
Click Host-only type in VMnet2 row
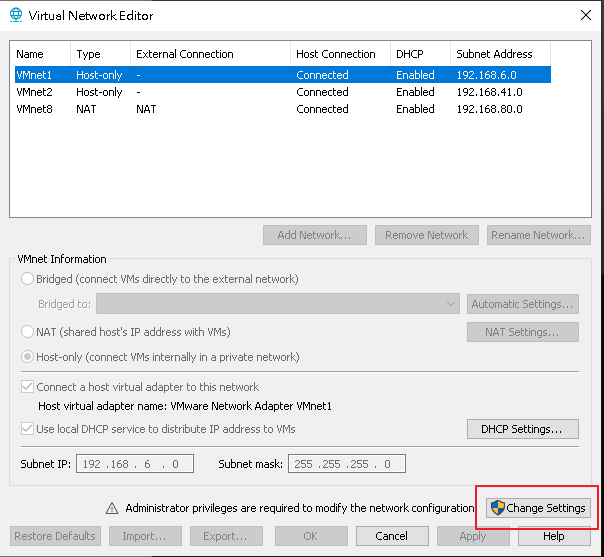pyautogui.click(x=99, y=92)
